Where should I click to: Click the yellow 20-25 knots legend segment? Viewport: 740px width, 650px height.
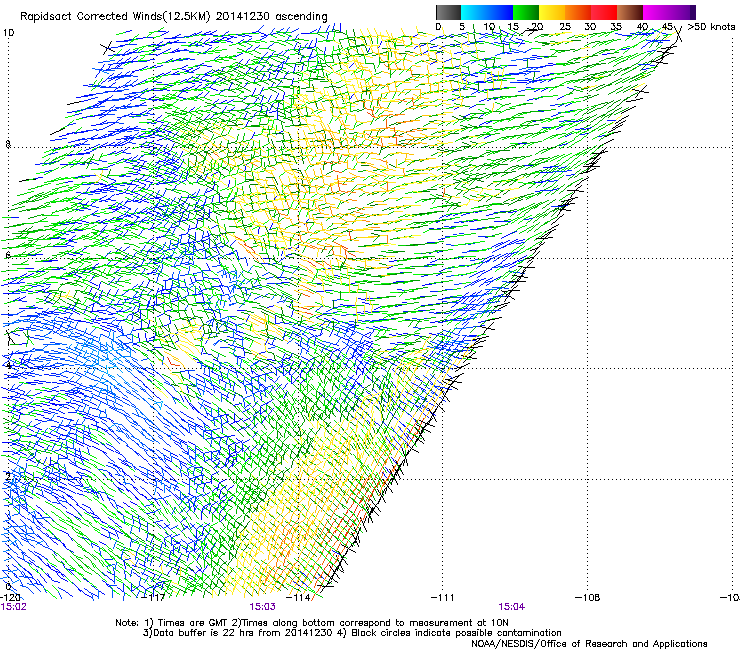[552, 12]
